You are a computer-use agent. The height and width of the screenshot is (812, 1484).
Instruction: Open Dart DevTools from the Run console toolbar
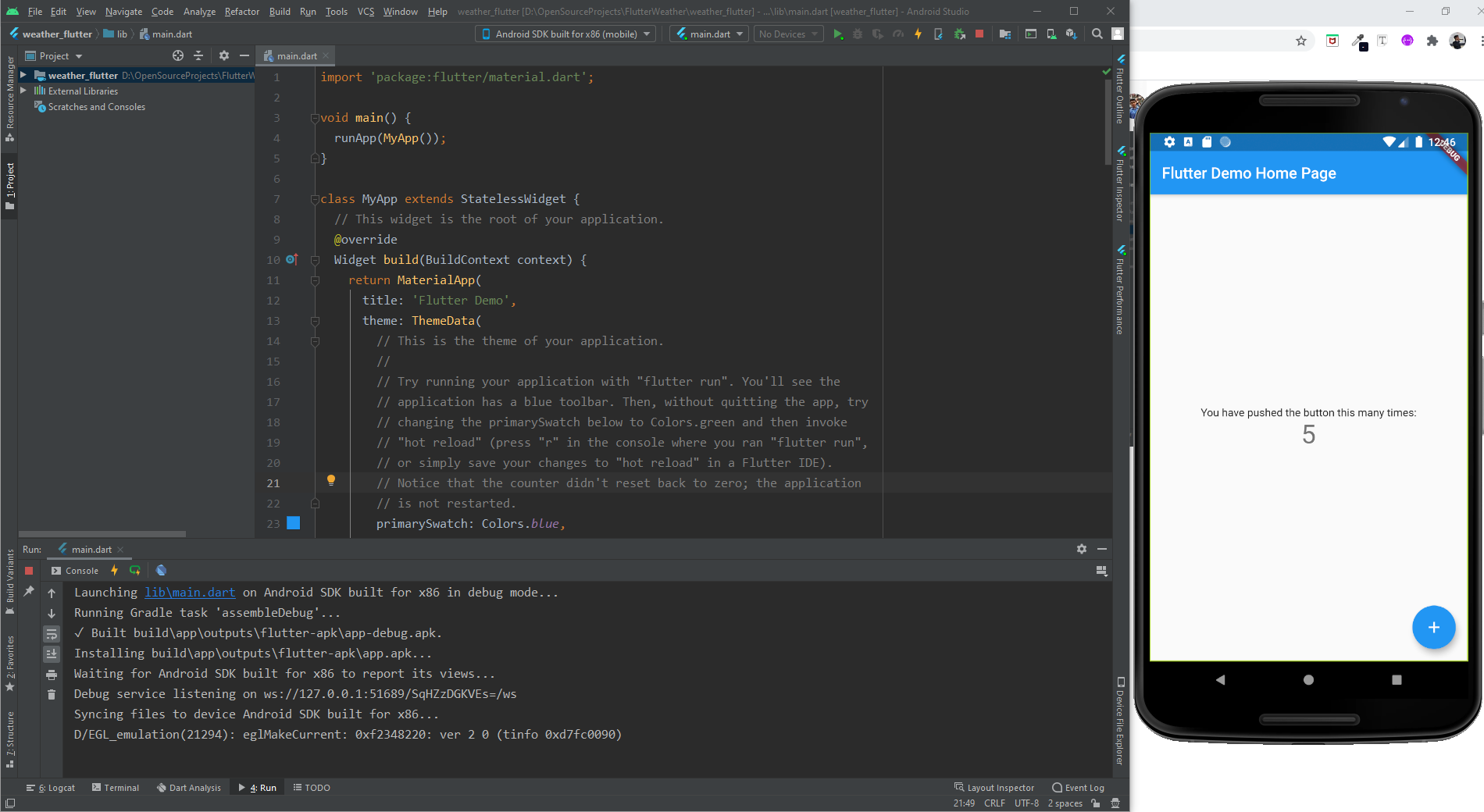click(161, 571)
